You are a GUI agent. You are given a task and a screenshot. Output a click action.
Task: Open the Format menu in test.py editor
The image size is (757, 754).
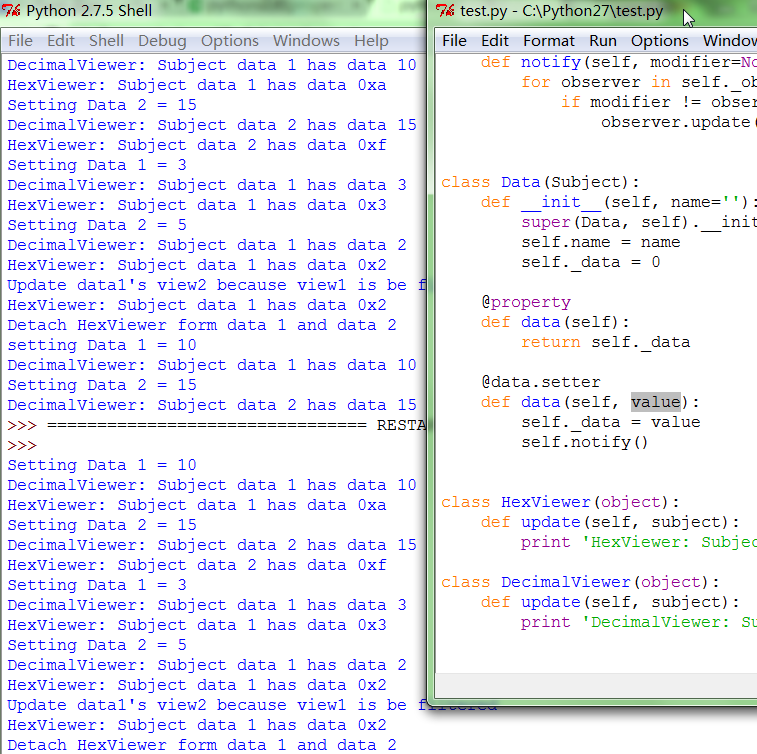(x=549, y=41)
